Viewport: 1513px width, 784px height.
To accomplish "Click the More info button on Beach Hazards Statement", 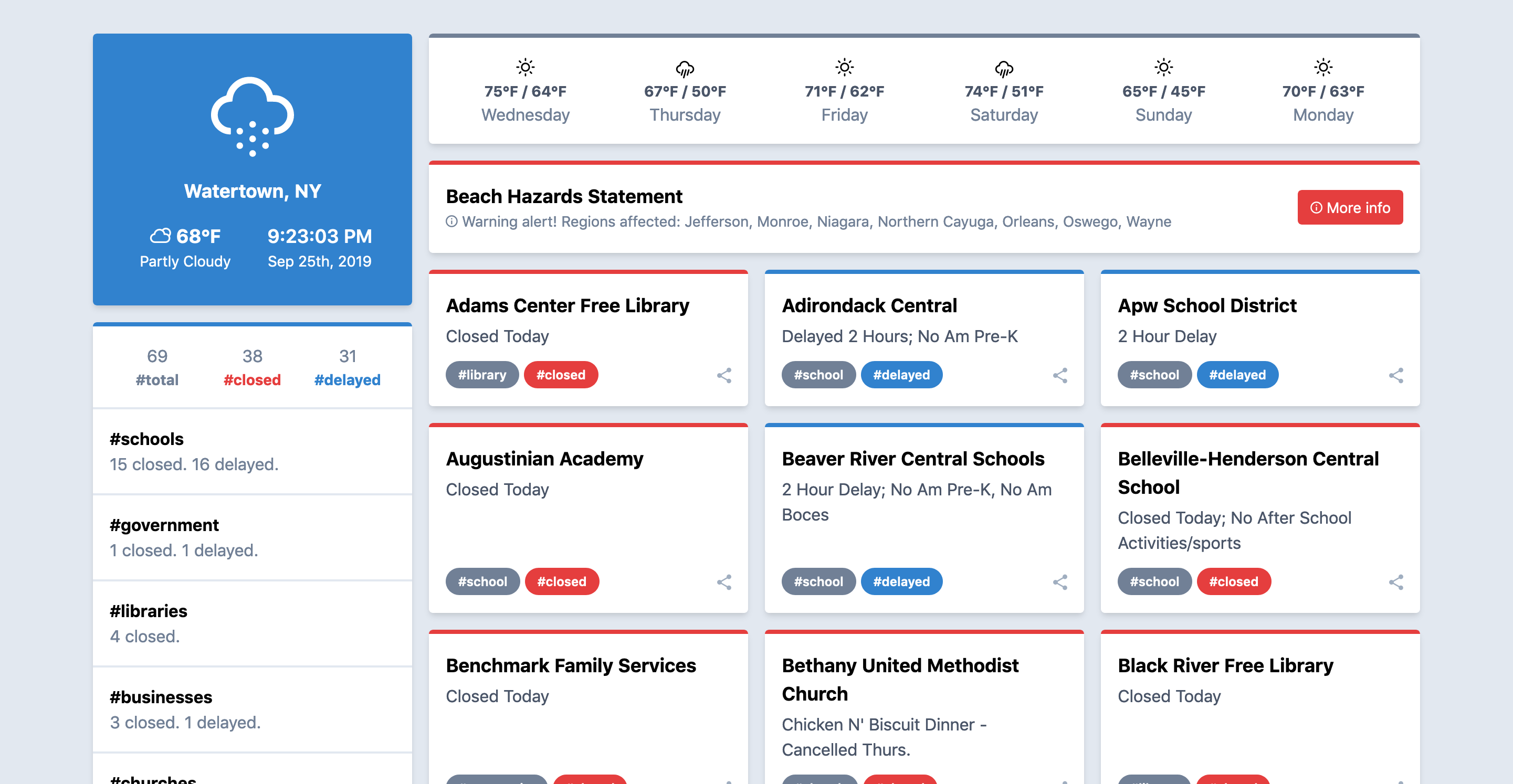I will tap(1350, 207).
